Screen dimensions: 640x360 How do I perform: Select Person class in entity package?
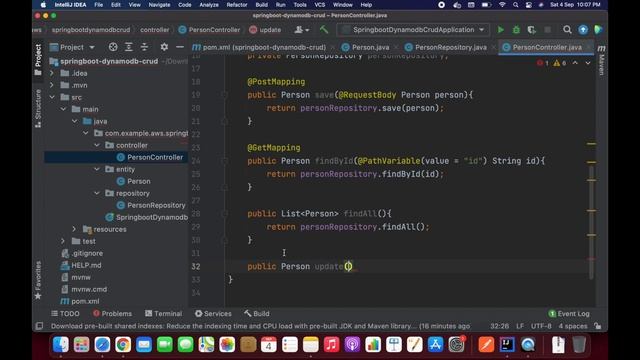coord(138,181)
